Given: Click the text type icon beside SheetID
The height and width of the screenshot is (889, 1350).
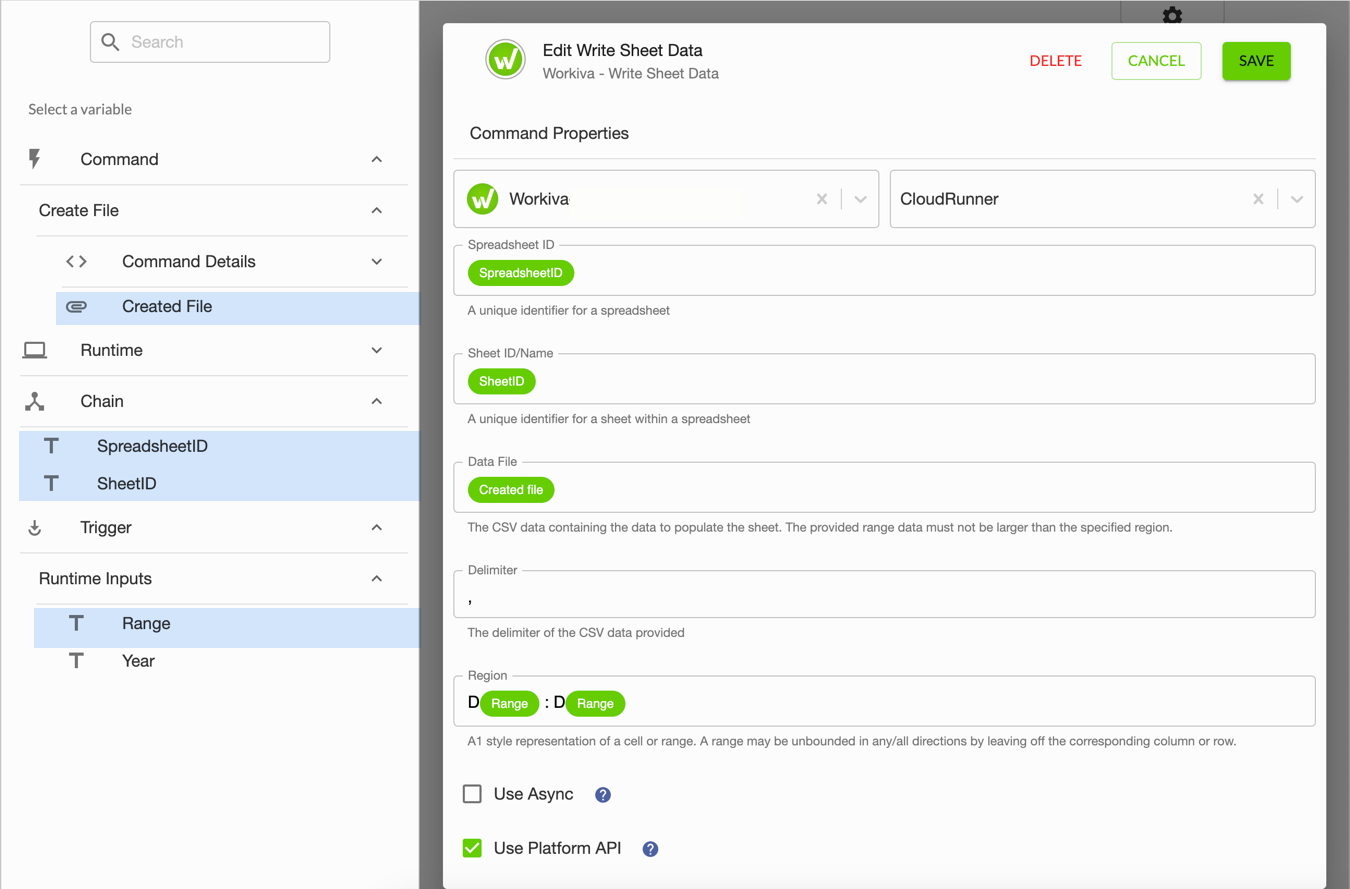Looking at the screenshot, I should [x=51, y=483].
